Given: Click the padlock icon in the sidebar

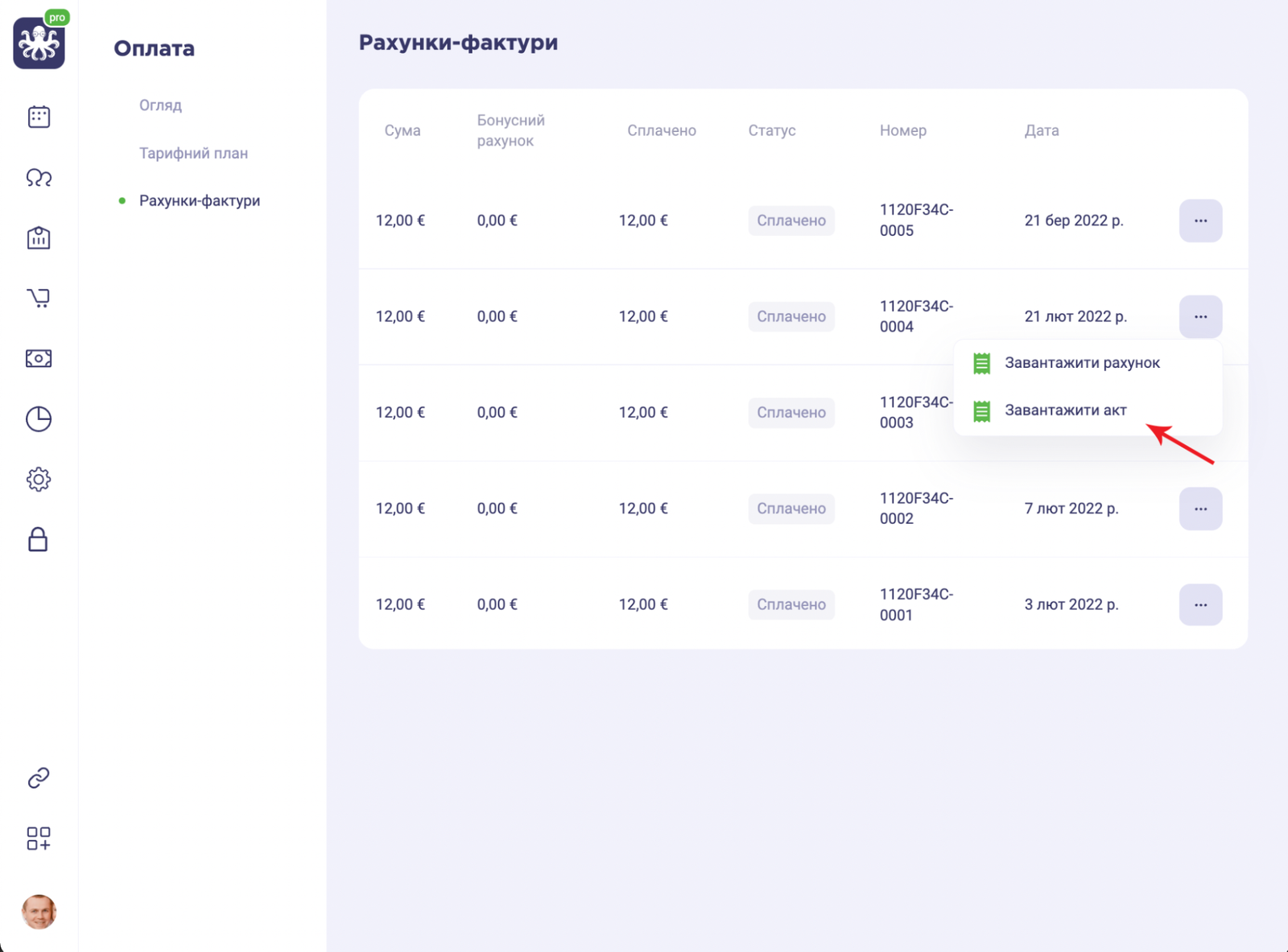Looking at the screenshot, I should [39, 539].
